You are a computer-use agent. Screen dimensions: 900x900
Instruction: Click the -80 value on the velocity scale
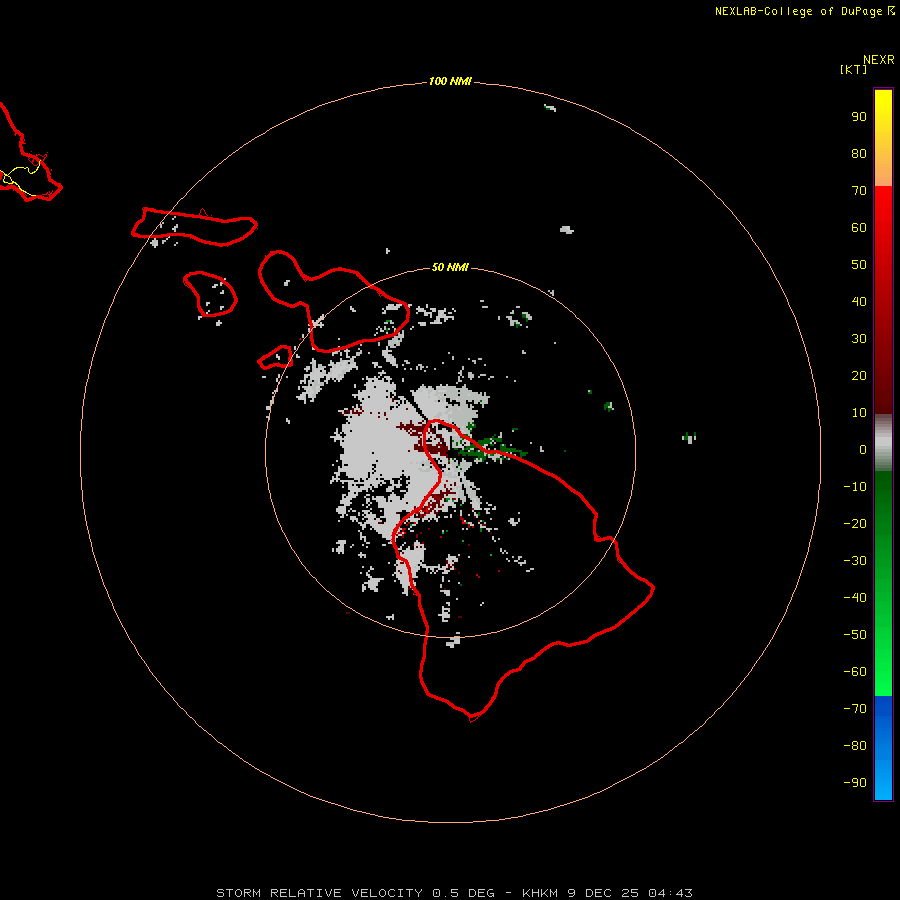tap(855, 746)
